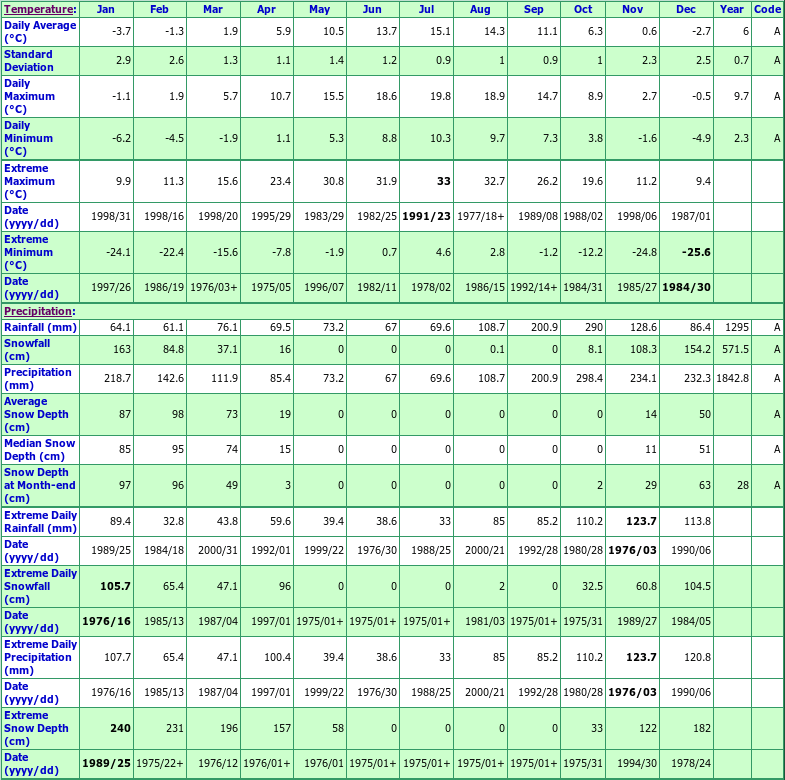Click the Rainfall (mm) row label

point(40,327)
